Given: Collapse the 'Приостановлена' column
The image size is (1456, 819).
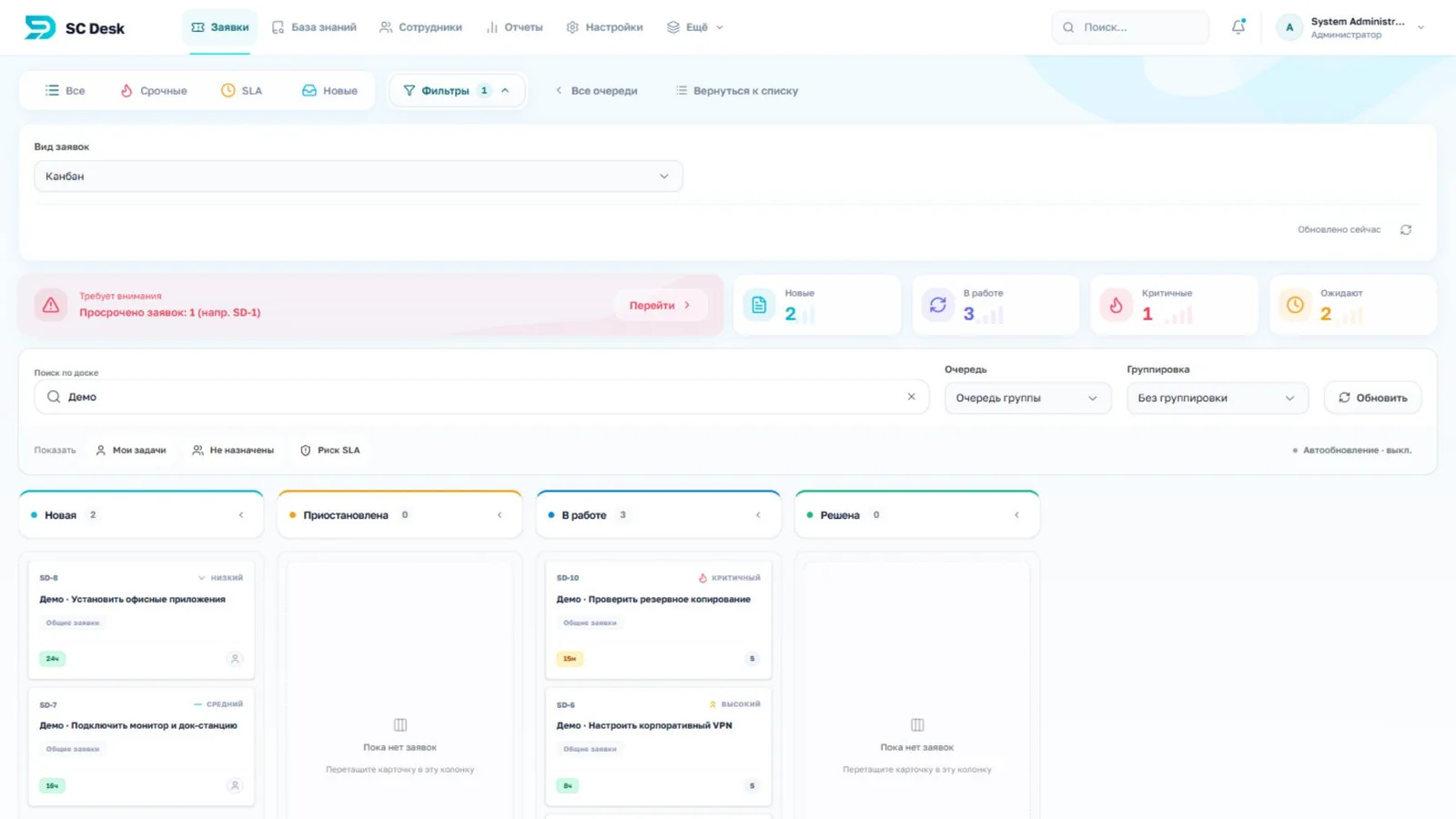Looking at the screenshot, I should tap(500, 515).
